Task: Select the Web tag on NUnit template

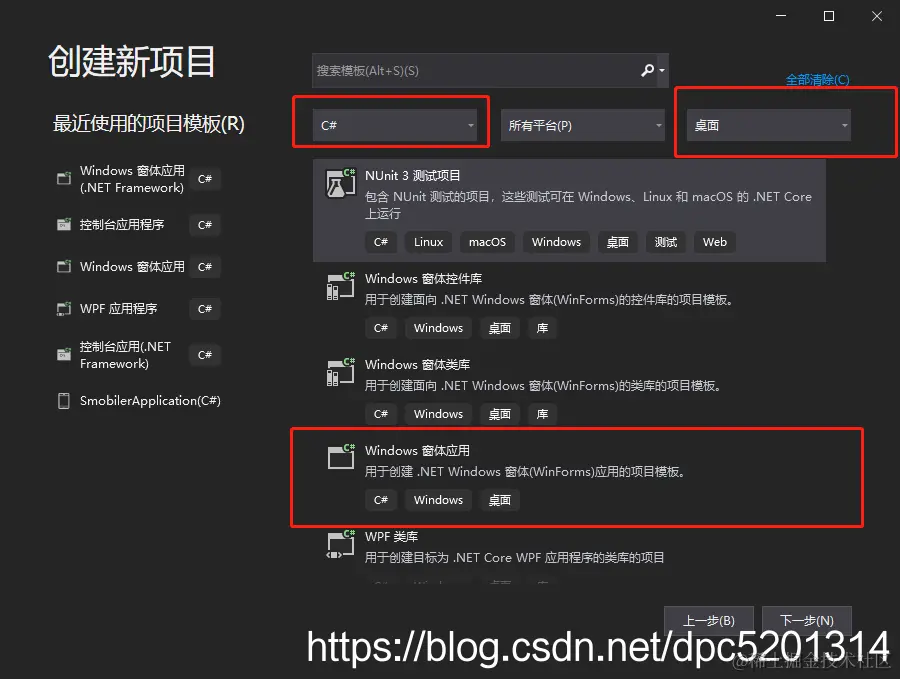Action: pos(714,241)
